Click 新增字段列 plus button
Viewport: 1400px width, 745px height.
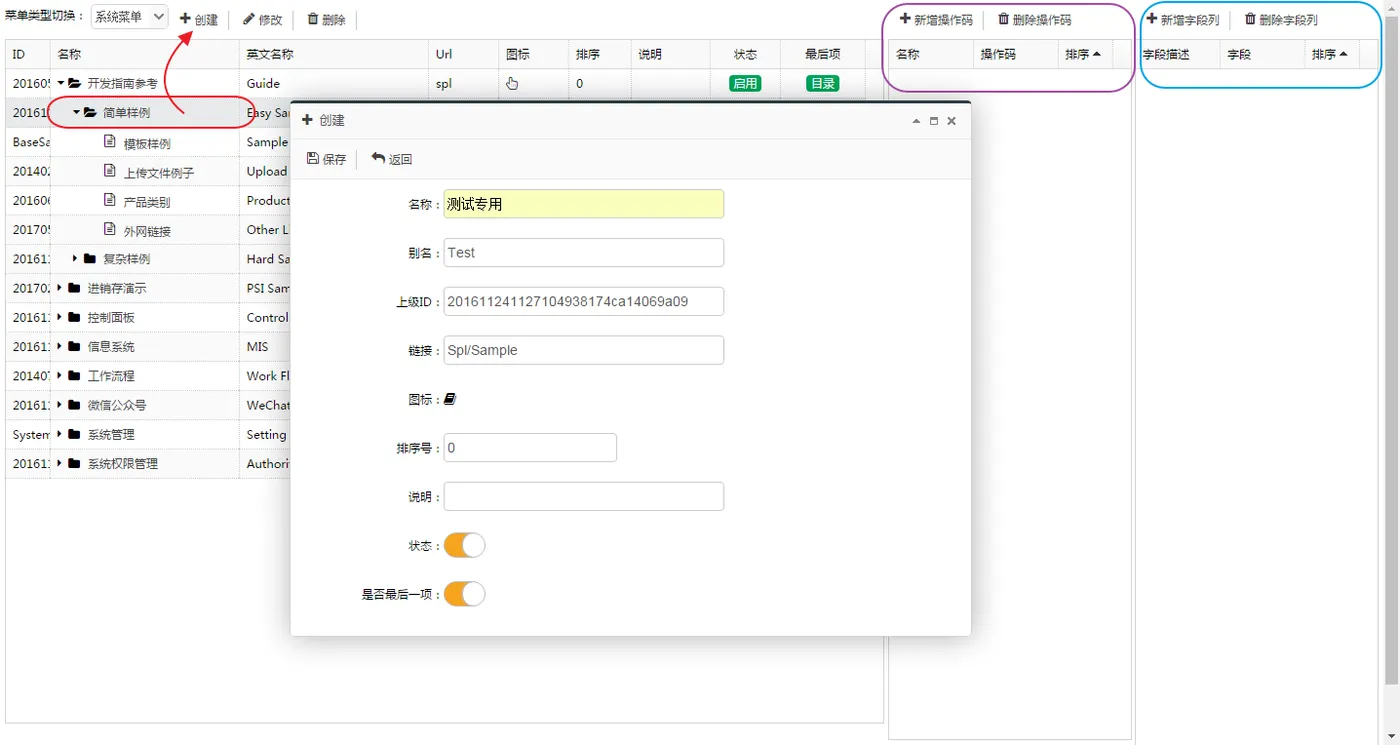(1182, 19)
